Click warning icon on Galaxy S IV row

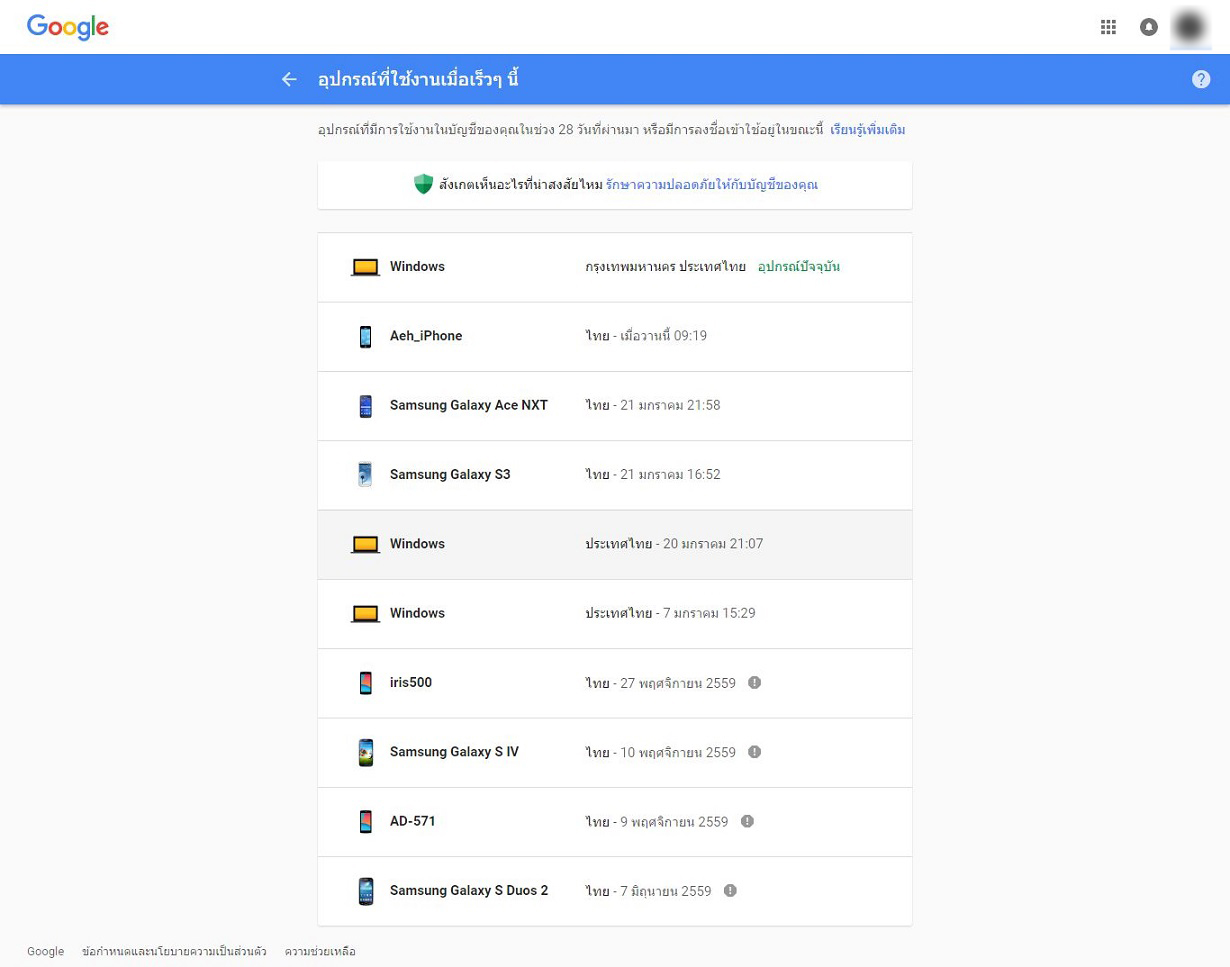pos(754,751)
